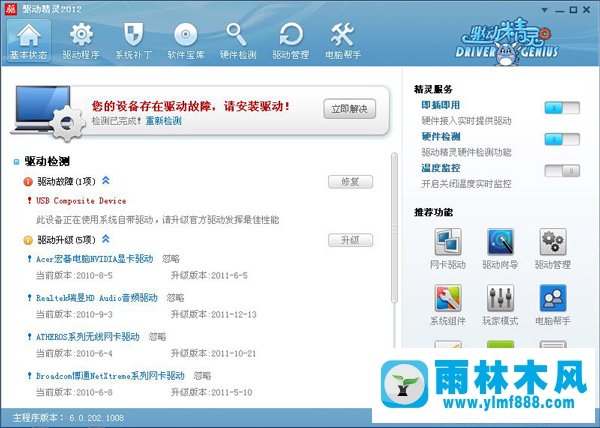
Task: Open the 硬件检测 magnifier icon
Action: tap(238, 41)
